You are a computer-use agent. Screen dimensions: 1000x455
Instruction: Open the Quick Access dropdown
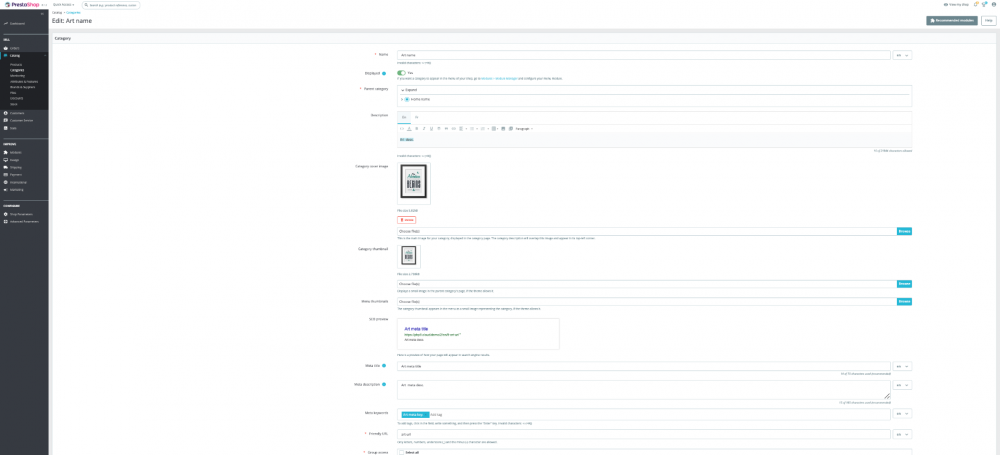63,4
